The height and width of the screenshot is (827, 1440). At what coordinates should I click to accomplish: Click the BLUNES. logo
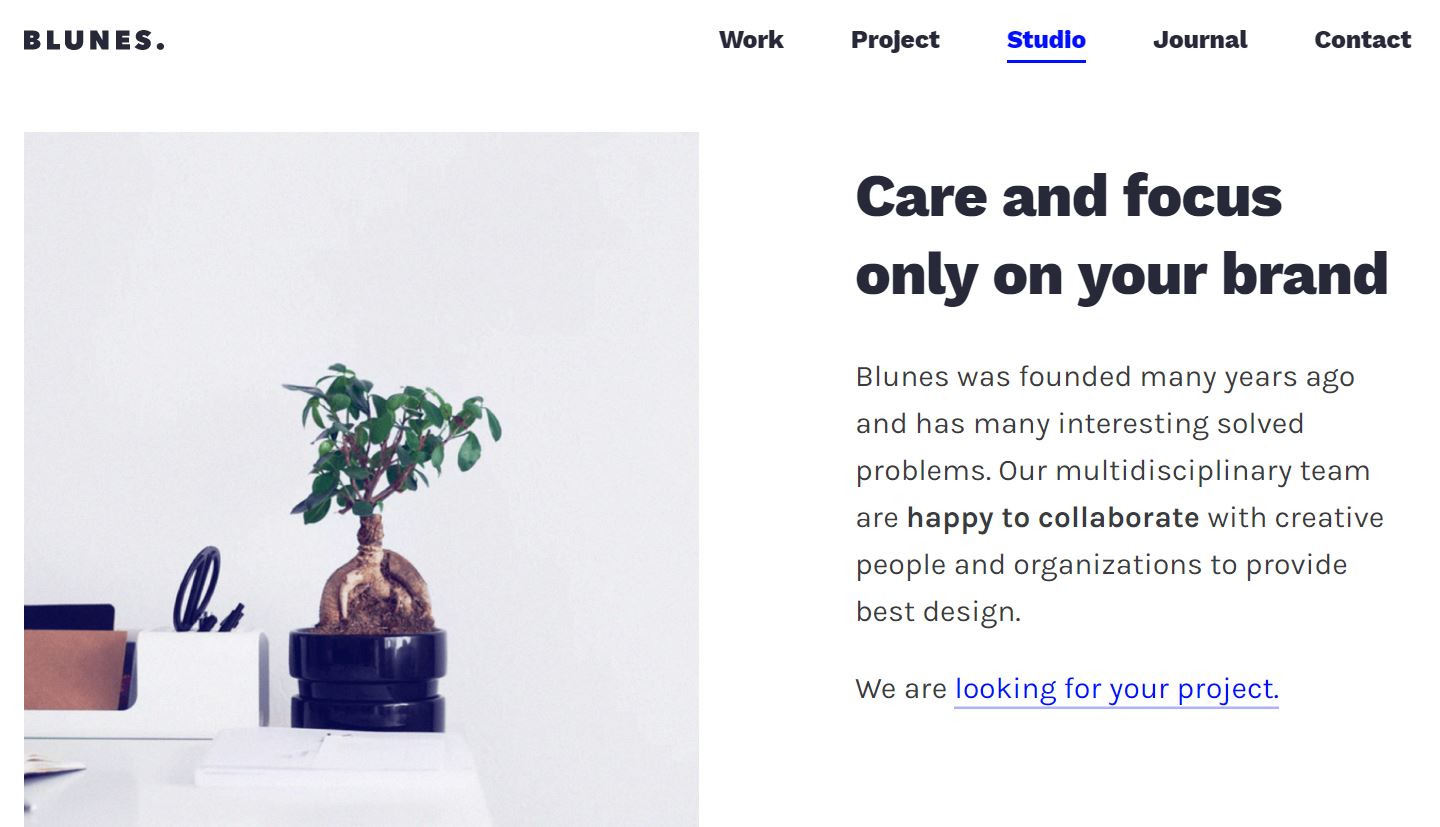point(94,41)
